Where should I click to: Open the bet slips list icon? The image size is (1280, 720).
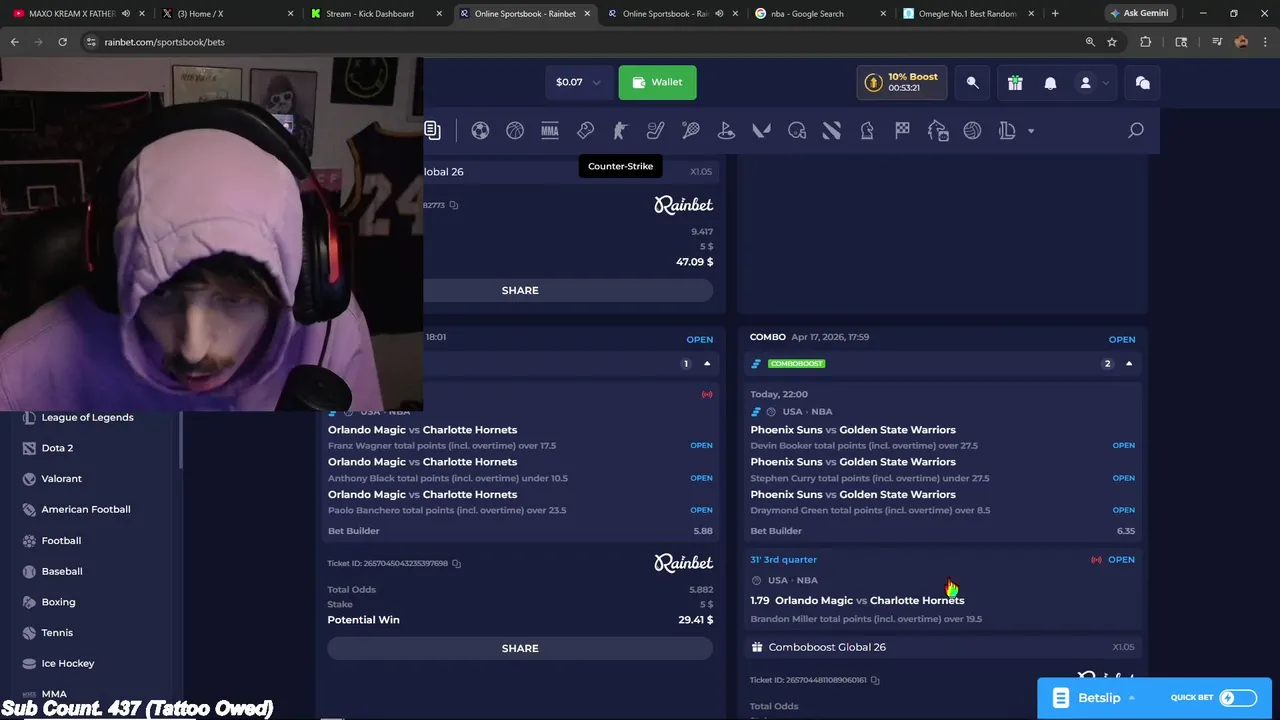coord(432,130)
